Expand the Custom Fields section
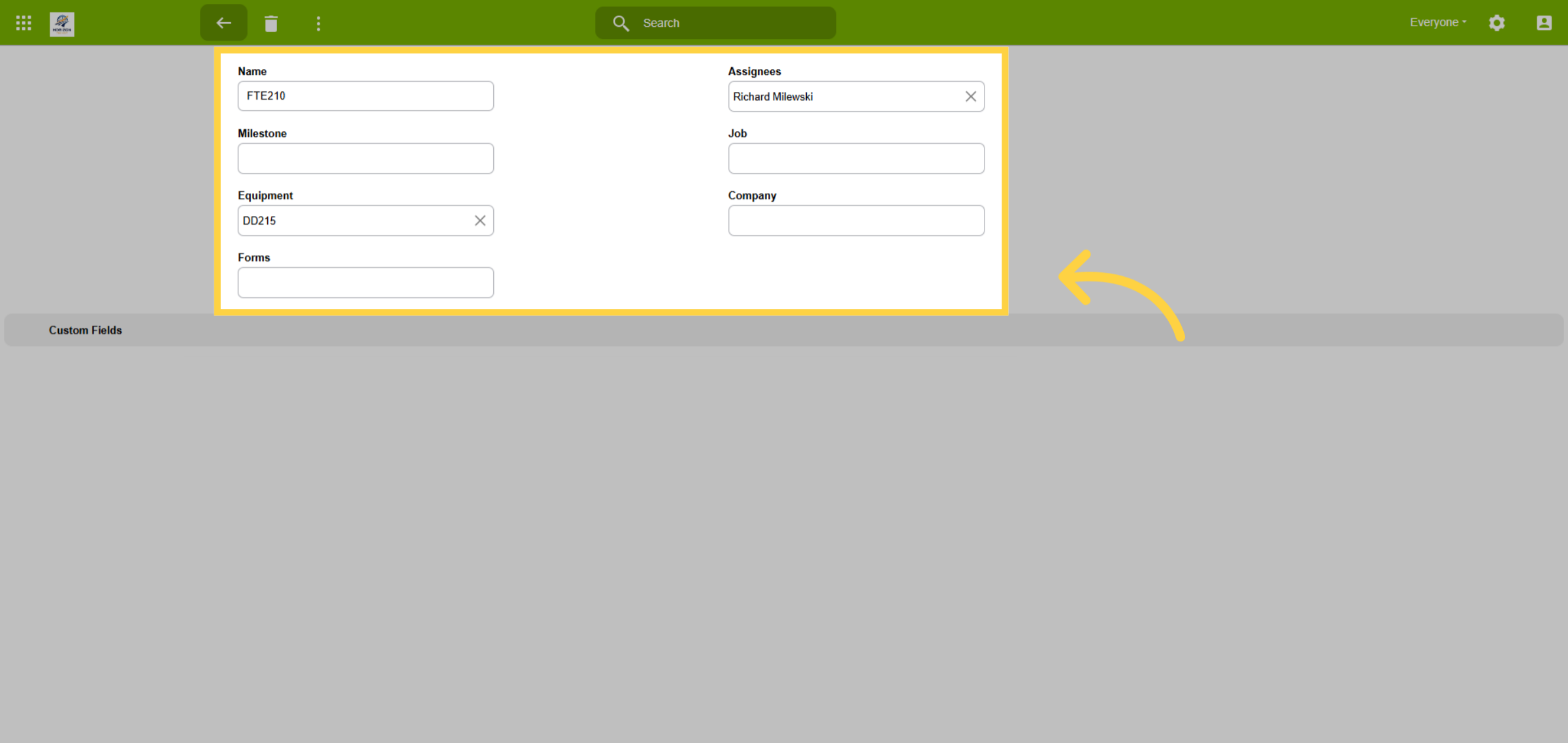This screenshot has height=743, width=1568. tap(784, 330)
